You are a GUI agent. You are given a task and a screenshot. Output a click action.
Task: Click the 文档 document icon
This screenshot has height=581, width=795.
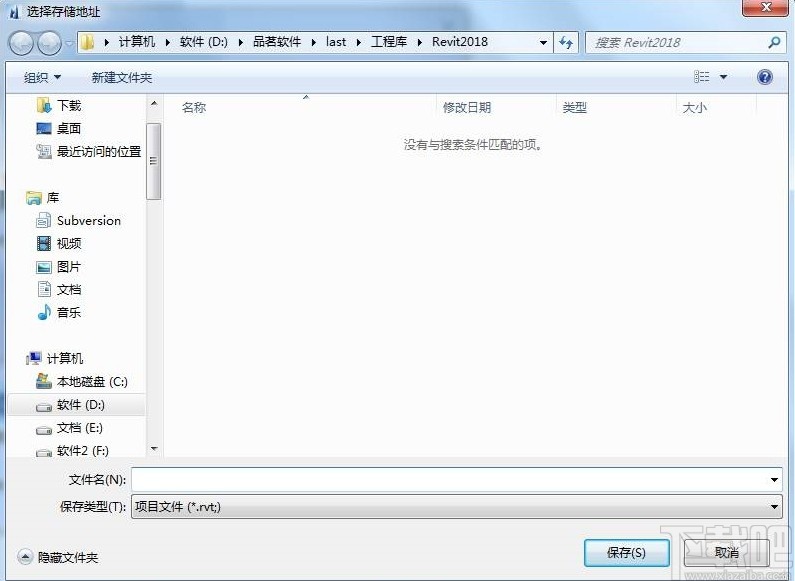click(44, 289)
